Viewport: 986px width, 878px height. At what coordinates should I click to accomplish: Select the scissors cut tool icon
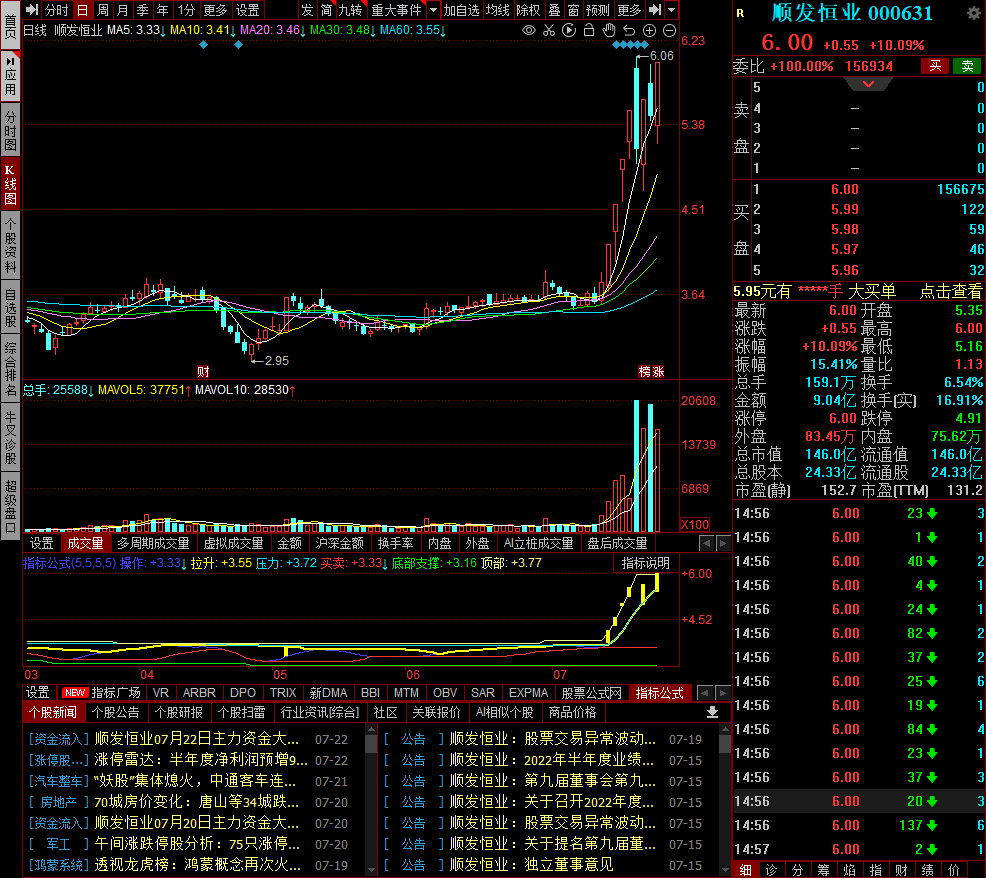pos(549,30)
